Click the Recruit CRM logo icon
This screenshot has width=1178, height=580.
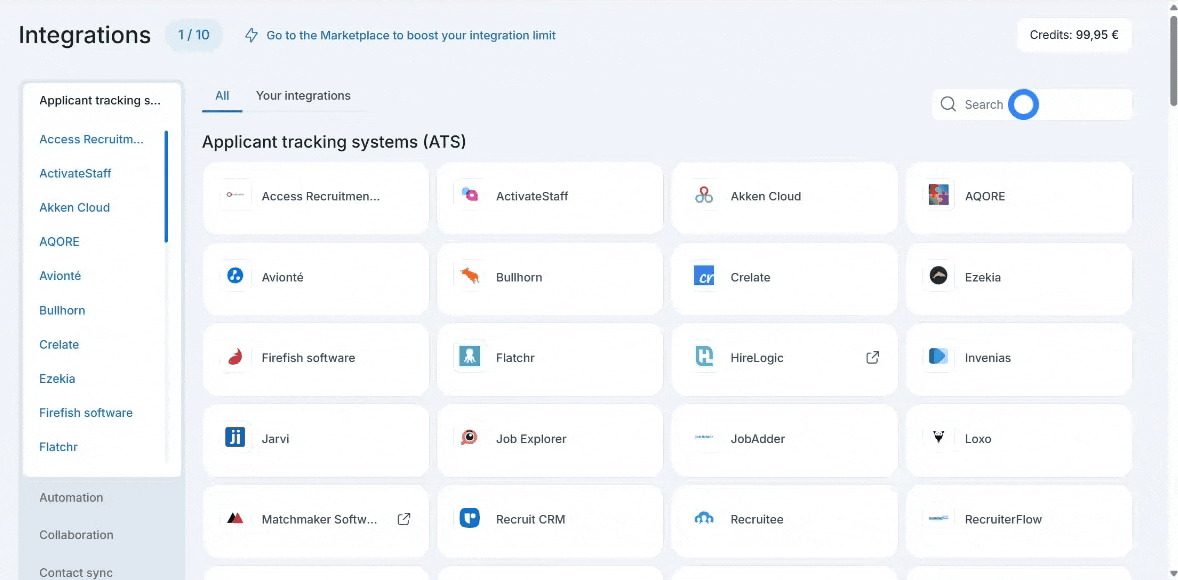coord(470,519)
